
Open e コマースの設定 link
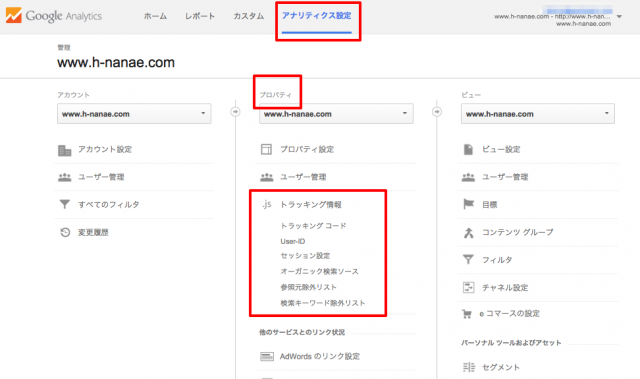click(509, 314)
